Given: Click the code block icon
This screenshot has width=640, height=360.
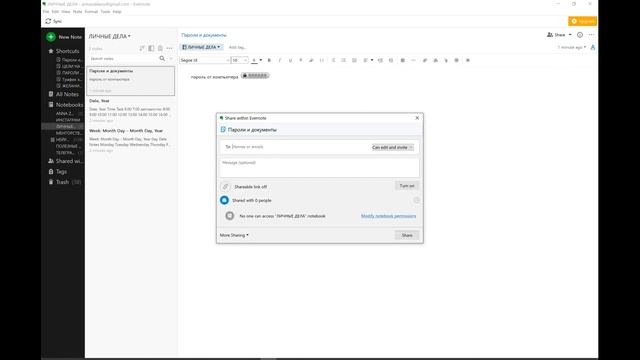Looking at the screenshot, I should tap(322, 60).
